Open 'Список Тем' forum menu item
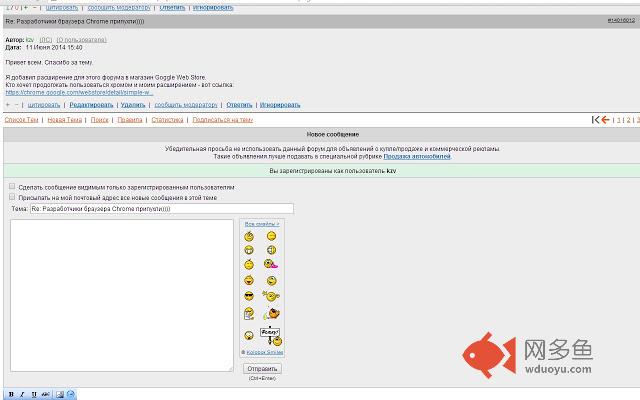The image size is (640, 400). point(22,120)
